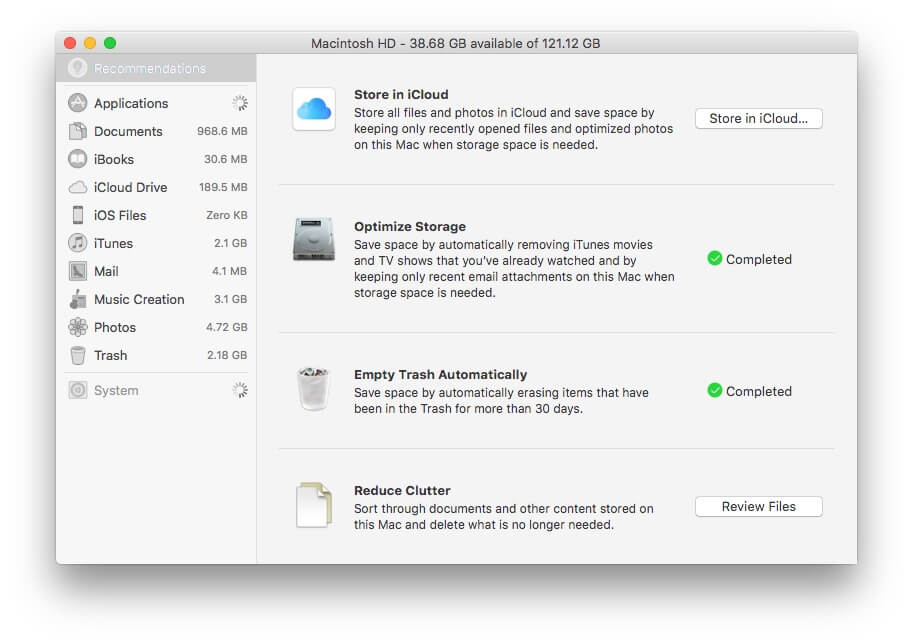Click the Zero KB size value
This screenshot has width=913, height=644.
coord(227,215)
